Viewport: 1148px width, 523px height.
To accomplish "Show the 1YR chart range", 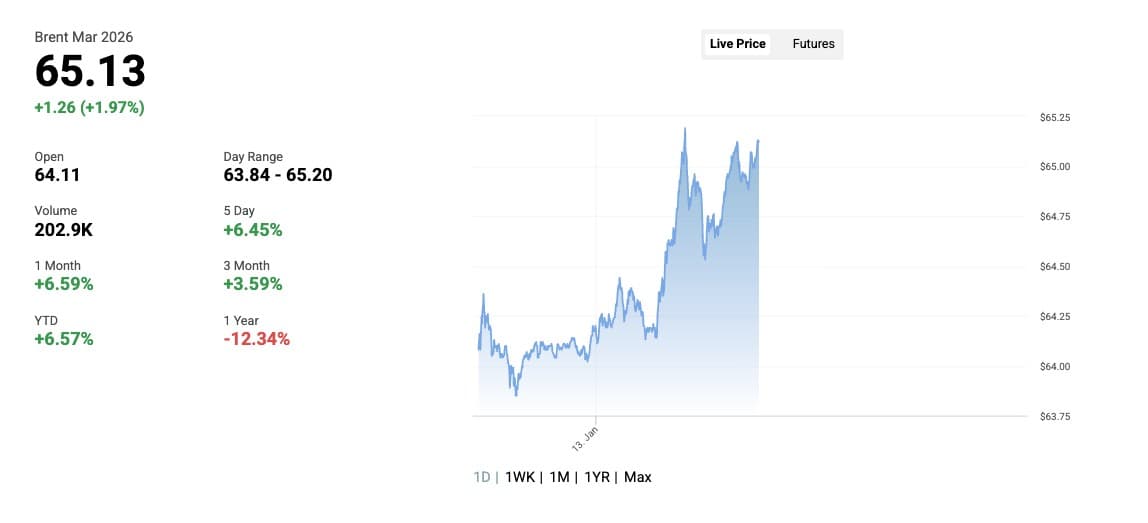I will [597, 477].
